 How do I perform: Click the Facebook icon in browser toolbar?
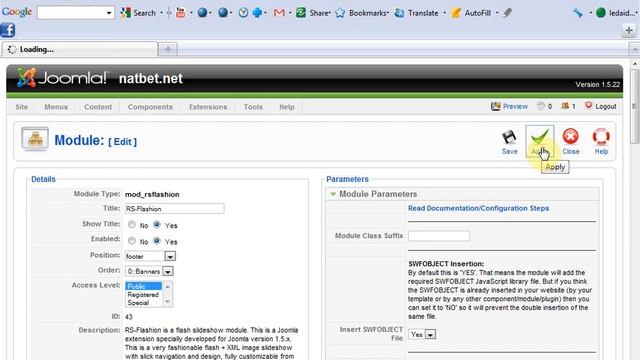click(8, 31)
